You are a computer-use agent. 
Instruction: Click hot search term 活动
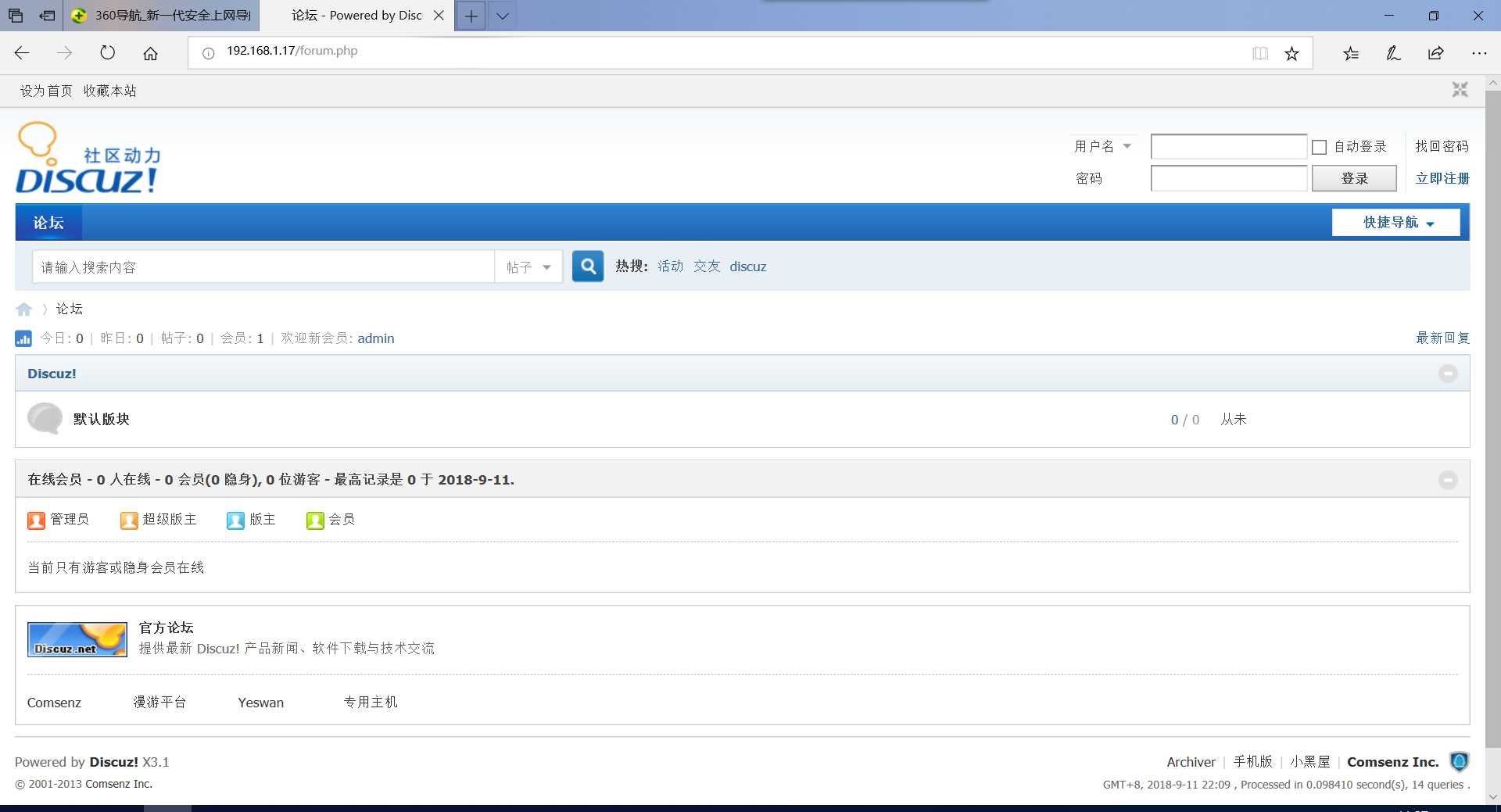point(670,266)
